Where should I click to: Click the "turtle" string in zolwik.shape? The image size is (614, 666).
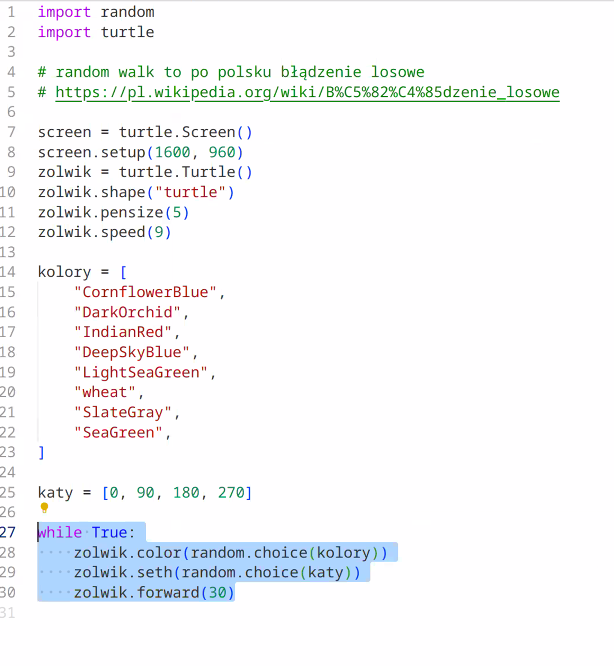(x=191, y=192)
